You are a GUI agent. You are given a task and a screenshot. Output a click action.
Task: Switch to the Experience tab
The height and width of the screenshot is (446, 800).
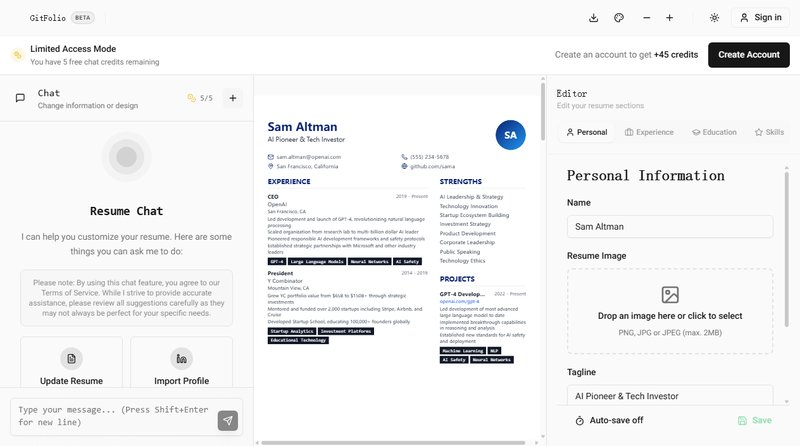click(649, 132)
